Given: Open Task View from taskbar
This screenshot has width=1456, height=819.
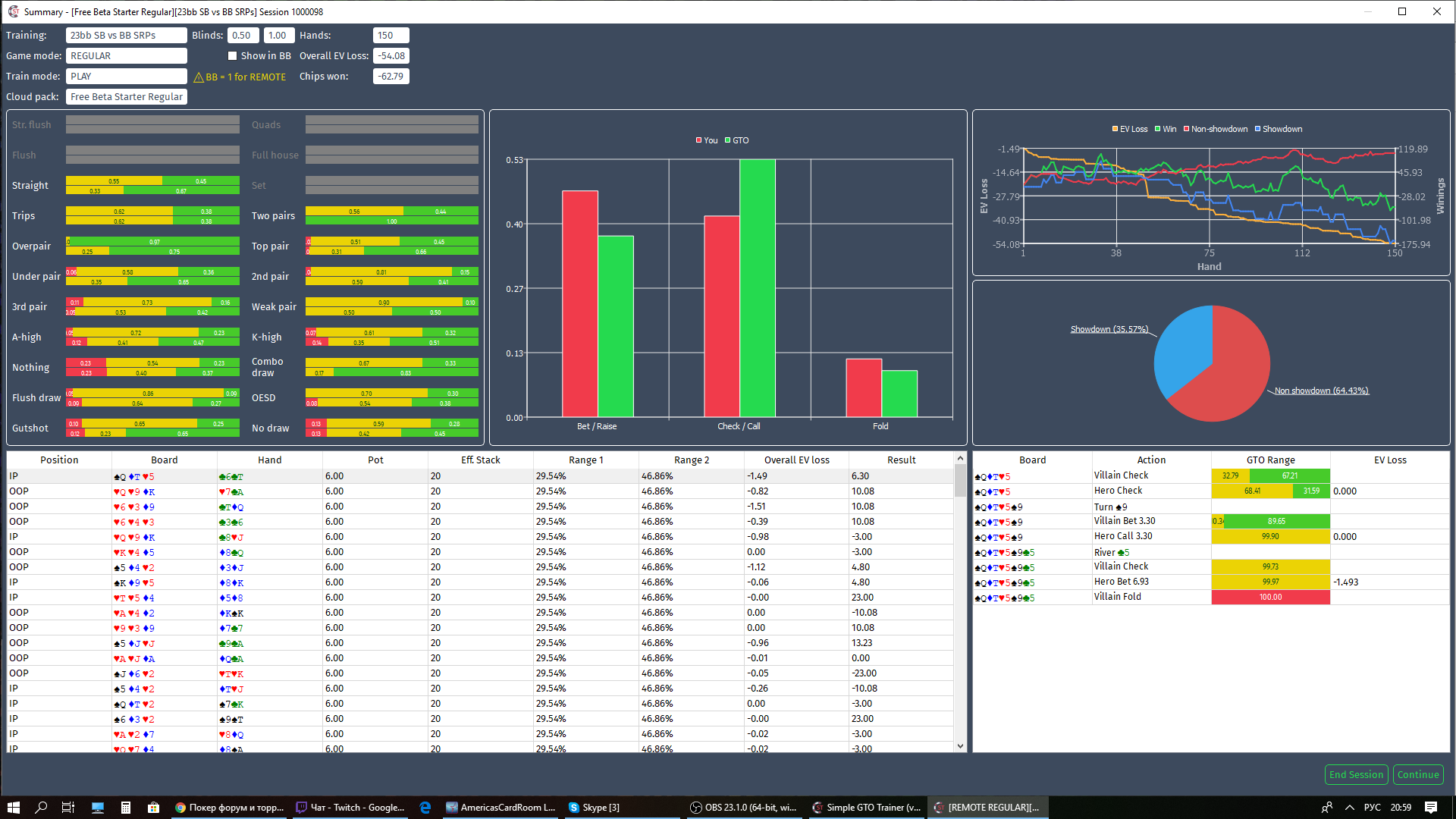Looking at the screenshot, I should (68, 808).
